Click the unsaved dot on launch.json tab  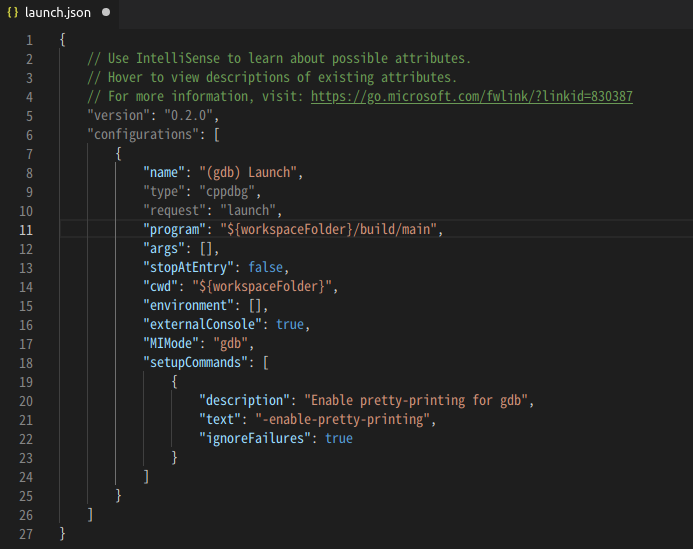pos(106,12)
